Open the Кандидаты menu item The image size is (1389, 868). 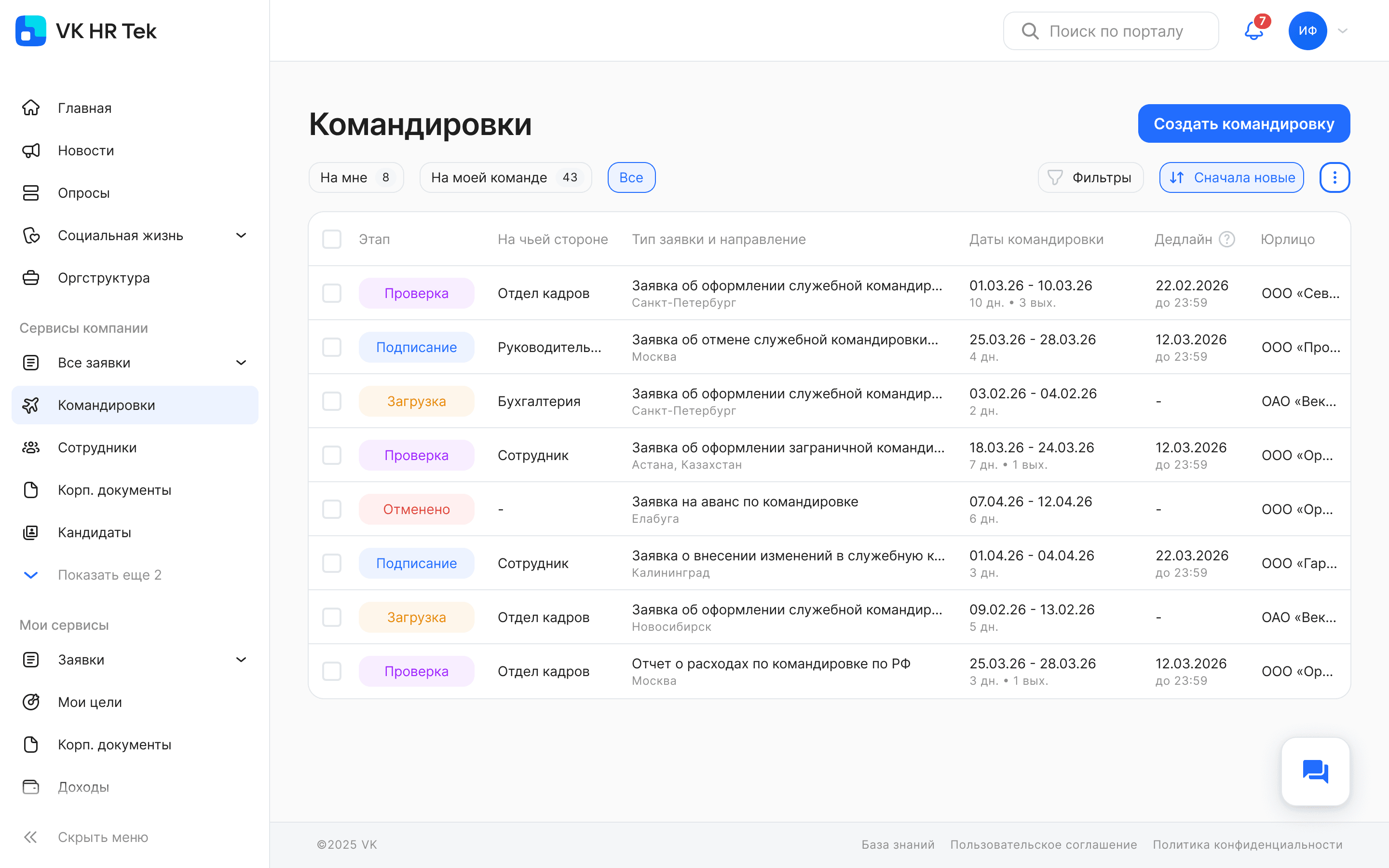(x=135, y=533)
